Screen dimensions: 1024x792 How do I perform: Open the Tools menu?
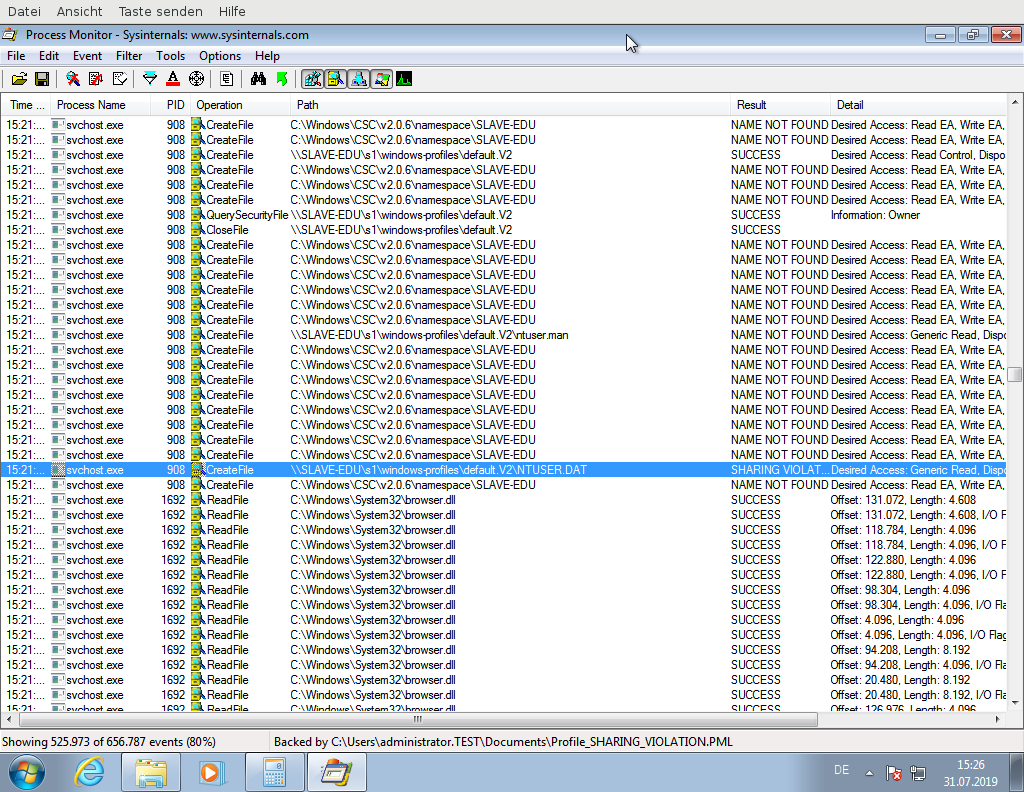[x=170, y=56]
